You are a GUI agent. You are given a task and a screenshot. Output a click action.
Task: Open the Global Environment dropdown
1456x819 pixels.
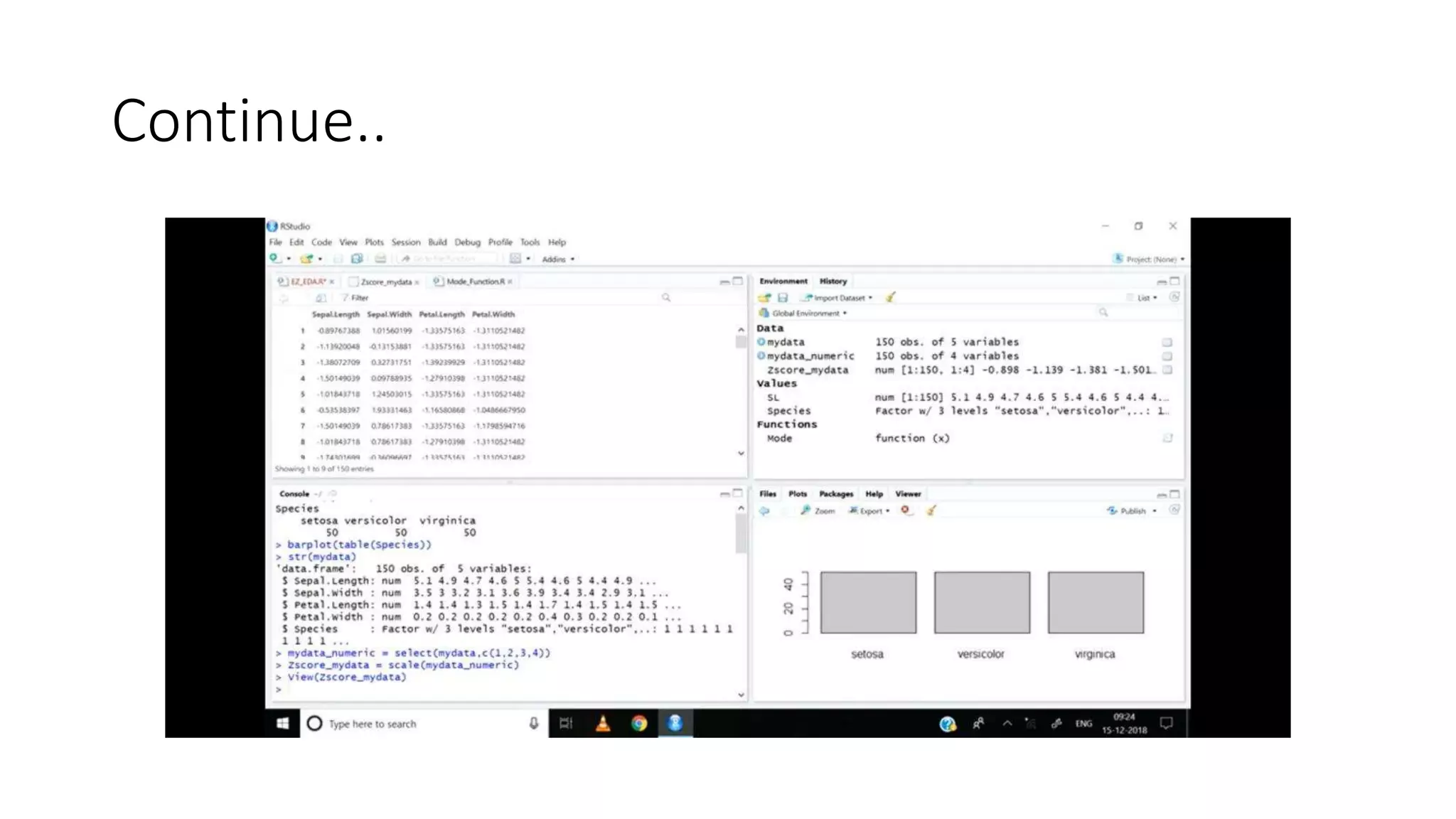click(x=807, y=313)
